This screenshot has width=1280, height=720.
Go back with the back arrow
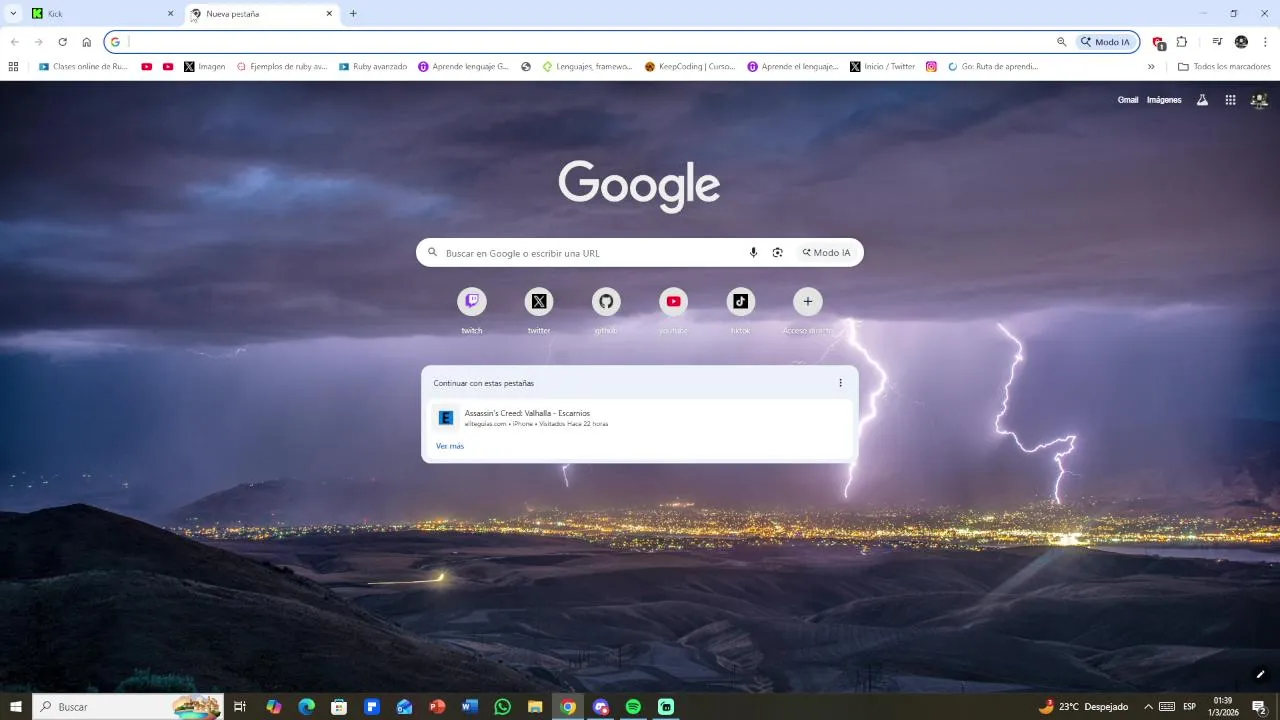[x=14, y=42]
